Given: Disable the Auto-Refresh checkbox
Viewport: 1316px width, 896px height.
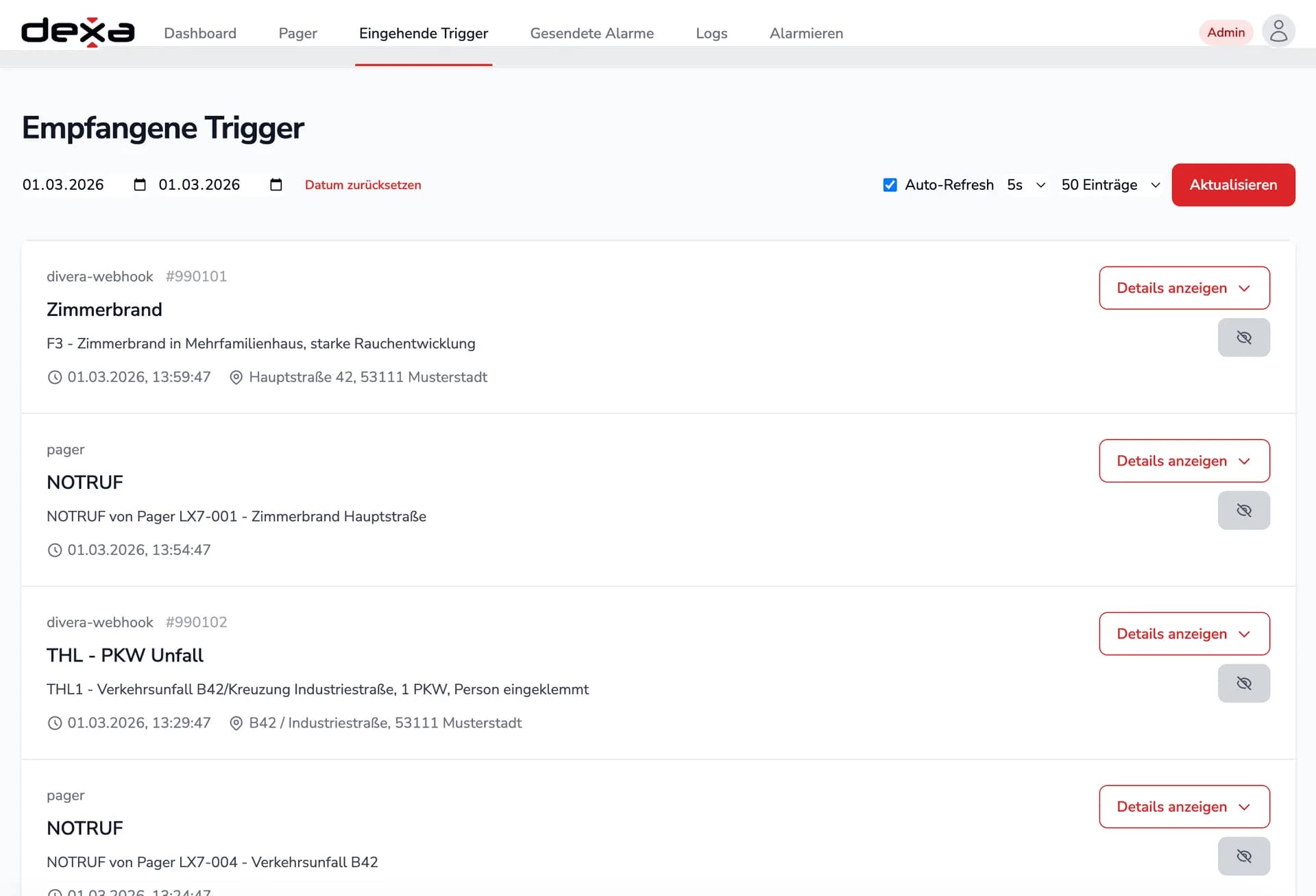Looking at the screenshot, I should pos(890,185).
